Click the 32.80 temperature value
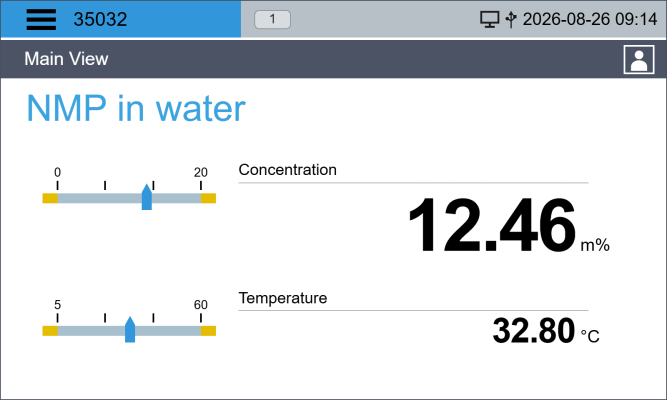 (534, 331)
